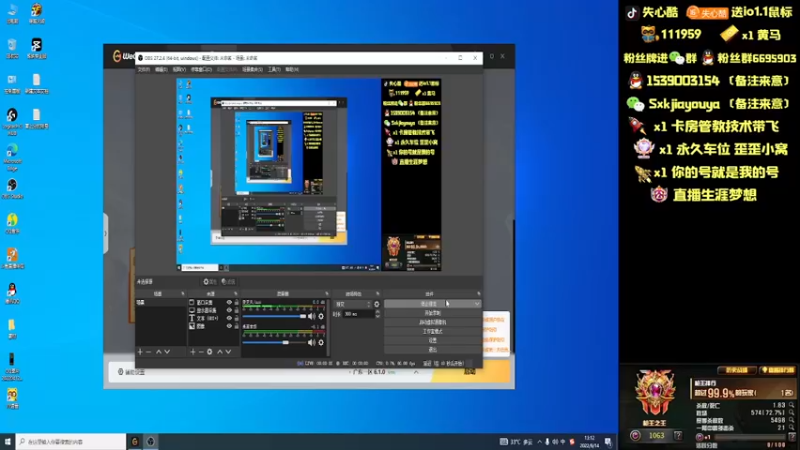800x450 pixels.
Task: Click Start Recording button in Controls
Action: [433, 313]
